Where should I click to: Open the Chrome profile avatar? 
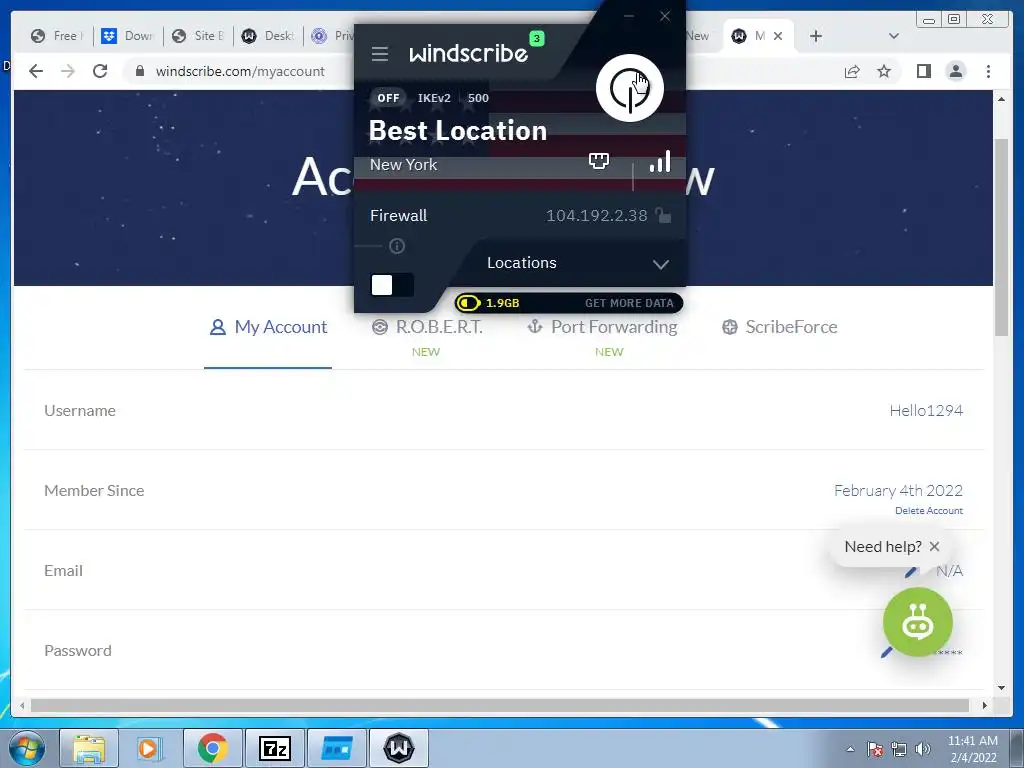point(955,71)
